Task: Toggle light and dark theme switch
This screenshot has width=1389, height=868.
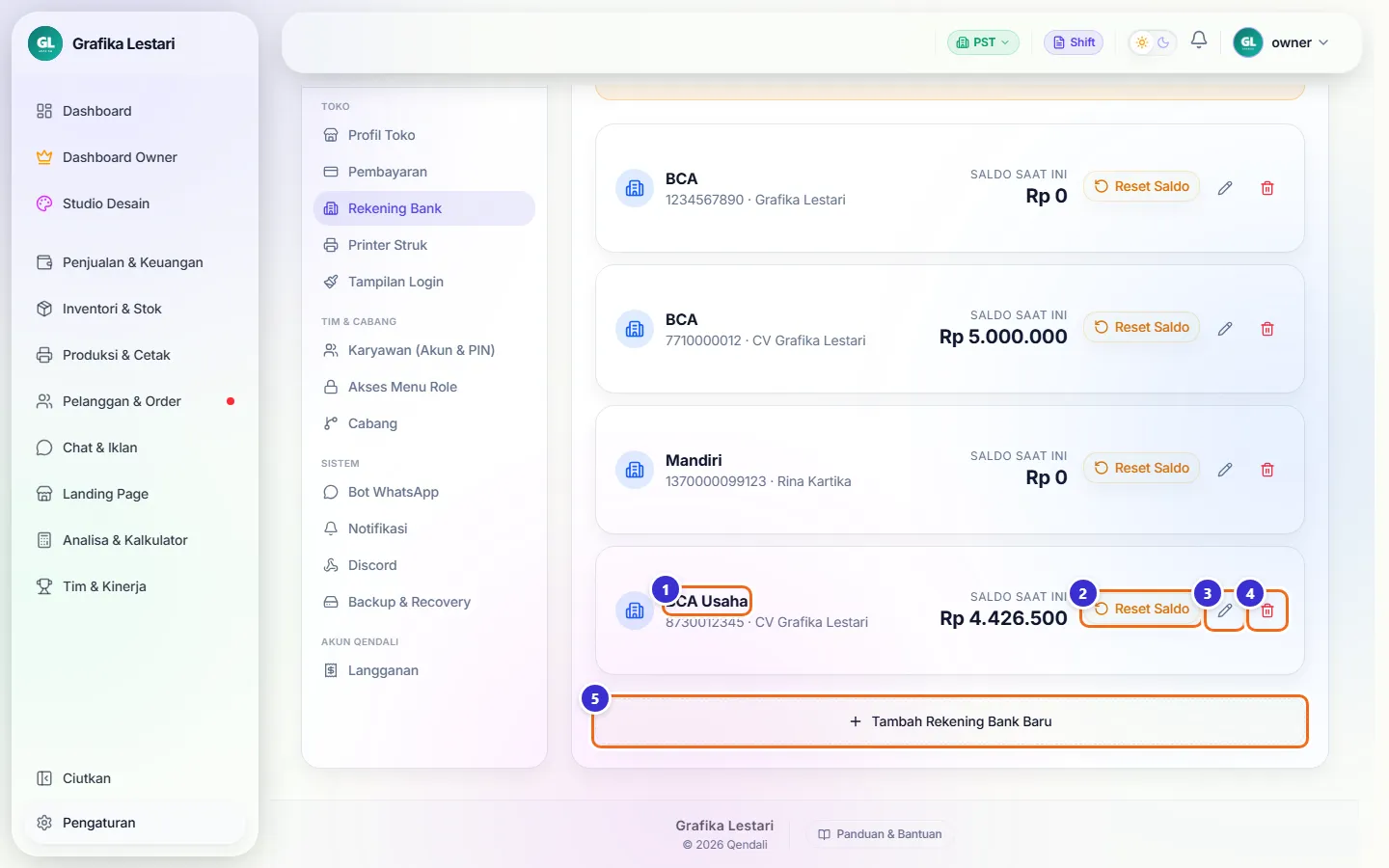Action: point(1153,42)
